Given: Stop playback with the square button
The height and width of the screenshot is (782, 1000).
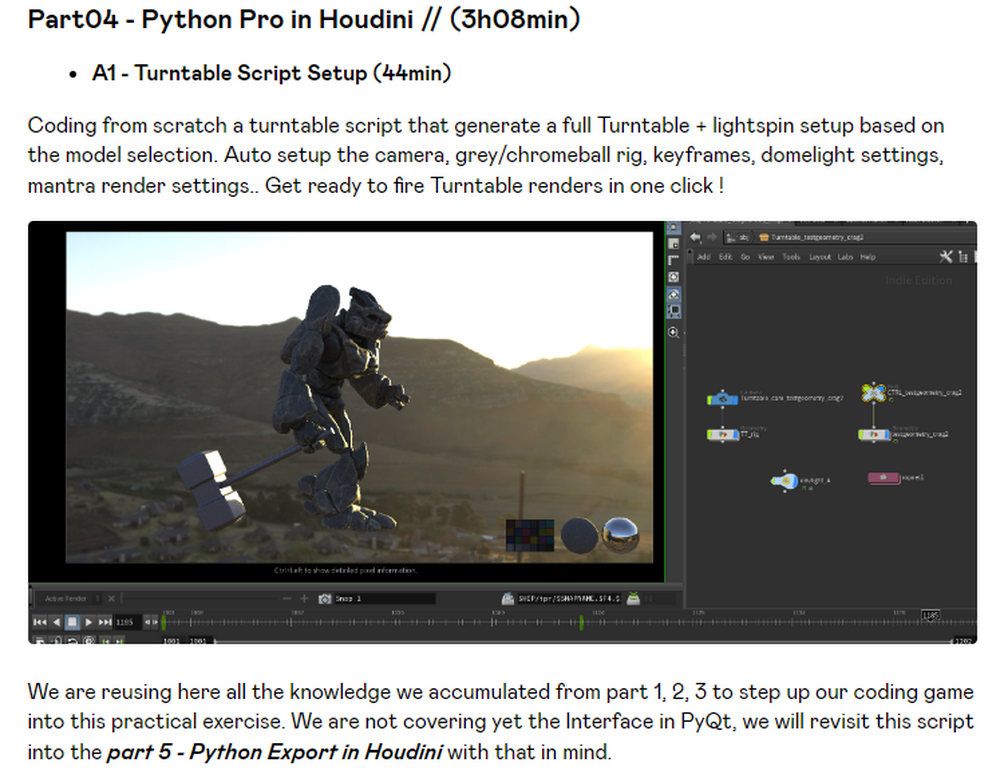Looking at the screenshot, I should (72, 621).
